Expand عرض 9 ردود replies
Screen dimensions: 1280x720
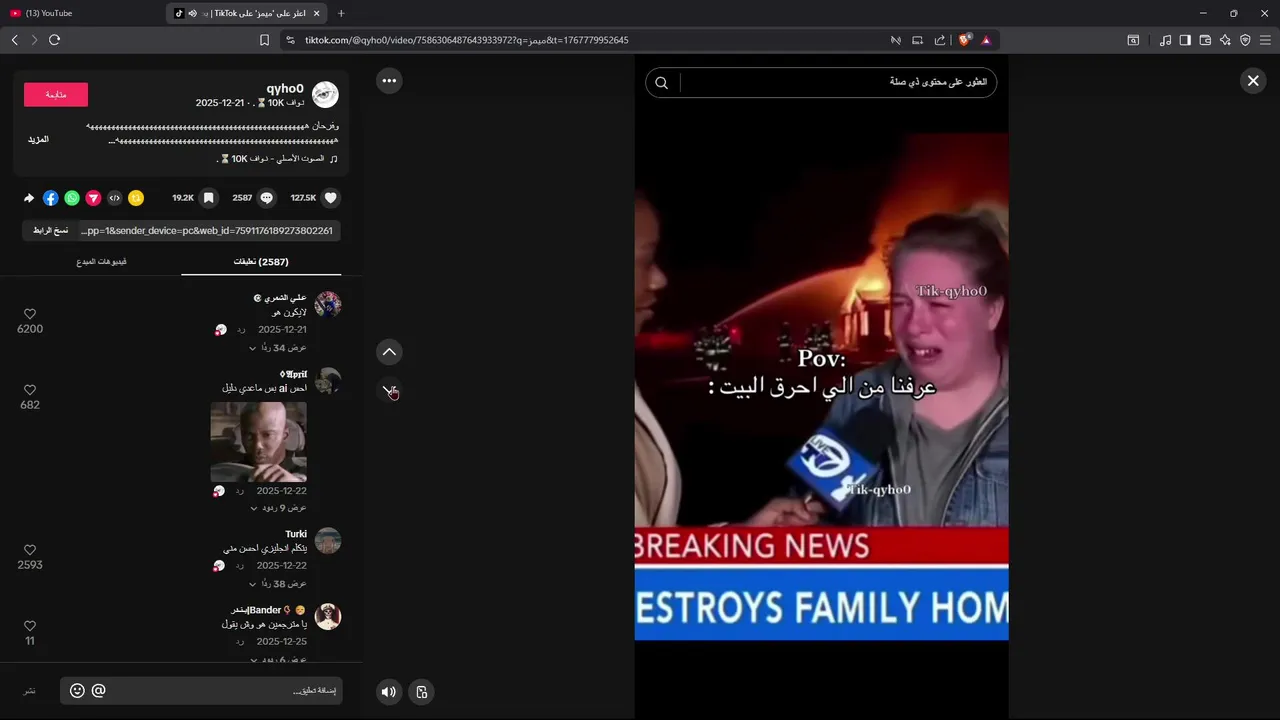[x=278, y=508]
